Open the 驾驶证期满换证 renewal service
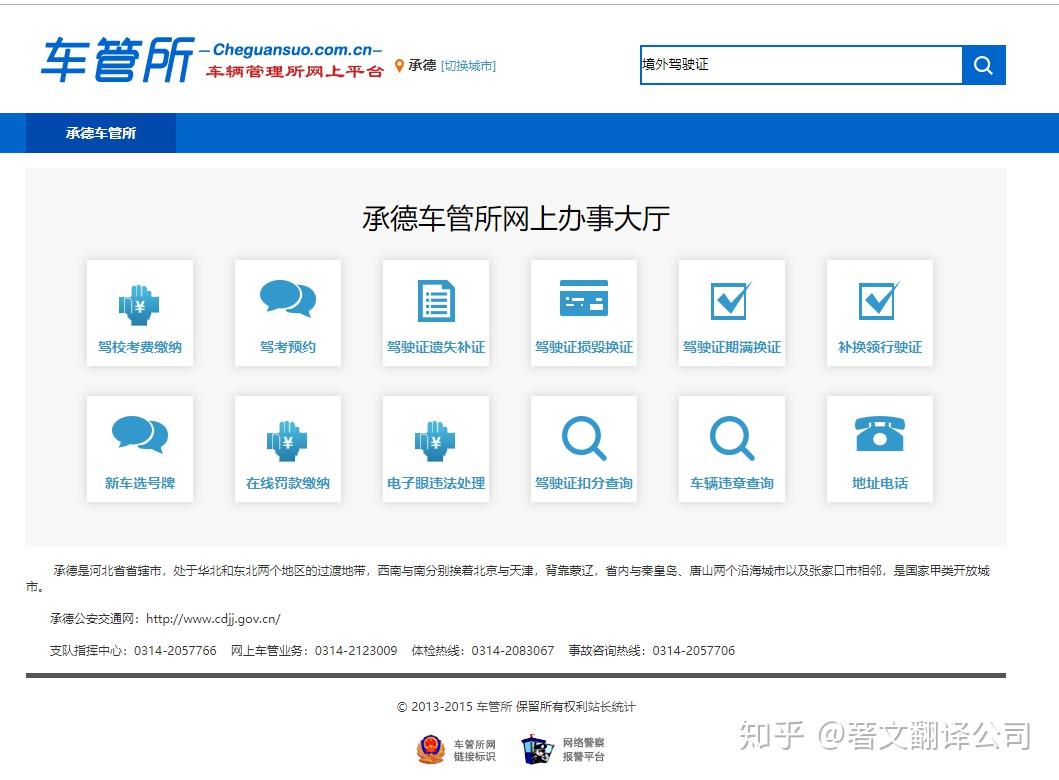Image resolution: width=1059 pixels, height=780 pixels. tap(731, 312)
